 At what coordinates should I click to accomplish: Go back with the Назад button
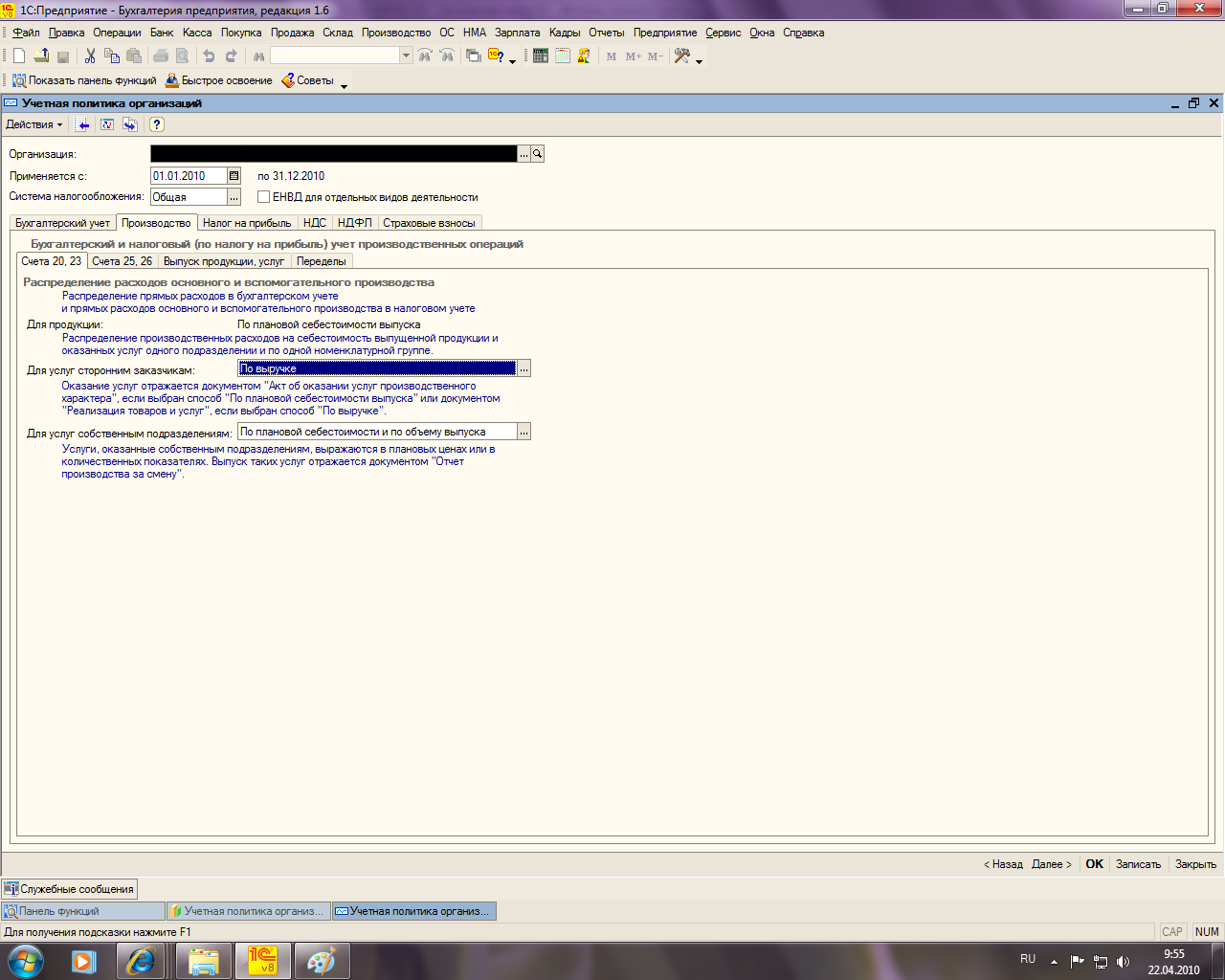pyautogui.click(x=1003, y=864)
